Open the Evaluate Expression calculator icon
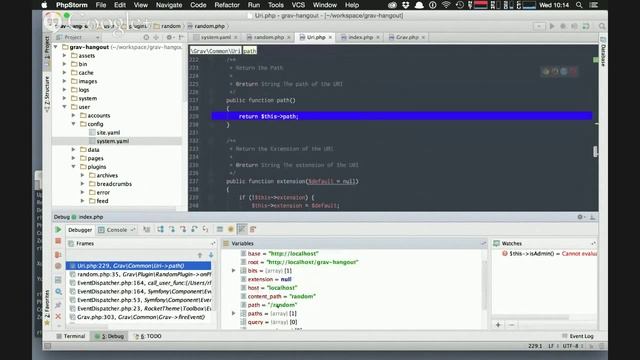The height and width of the screenshot is (360, 640). pos(220,229)
